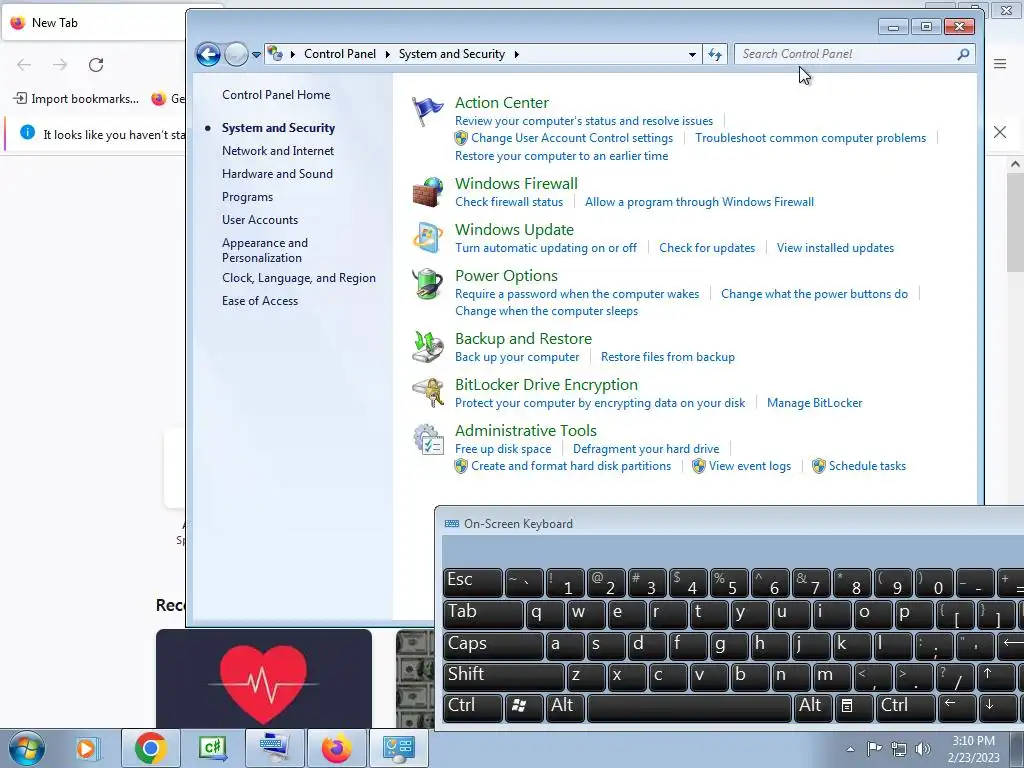Select Ease of Access in sidebar
The image size is (1024, 768).
tap(259, 301)
